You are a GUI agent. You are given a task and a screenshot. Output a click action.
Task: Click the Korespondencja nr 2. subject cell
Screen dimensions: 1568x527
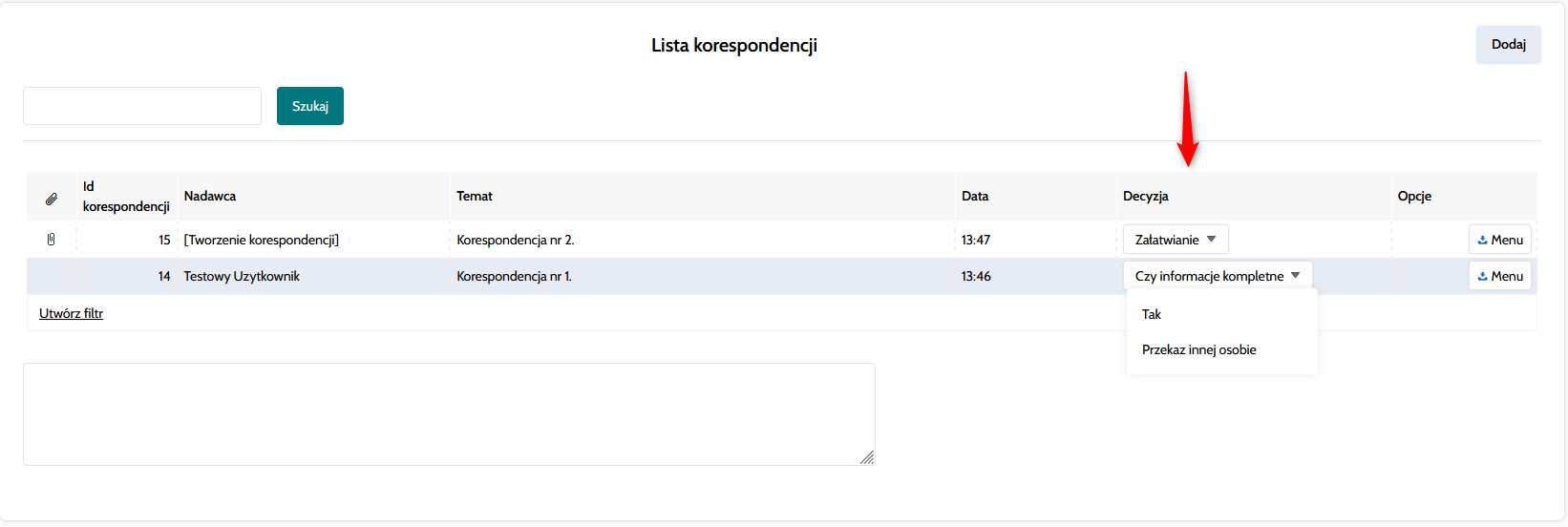click(x=516, y=240)
